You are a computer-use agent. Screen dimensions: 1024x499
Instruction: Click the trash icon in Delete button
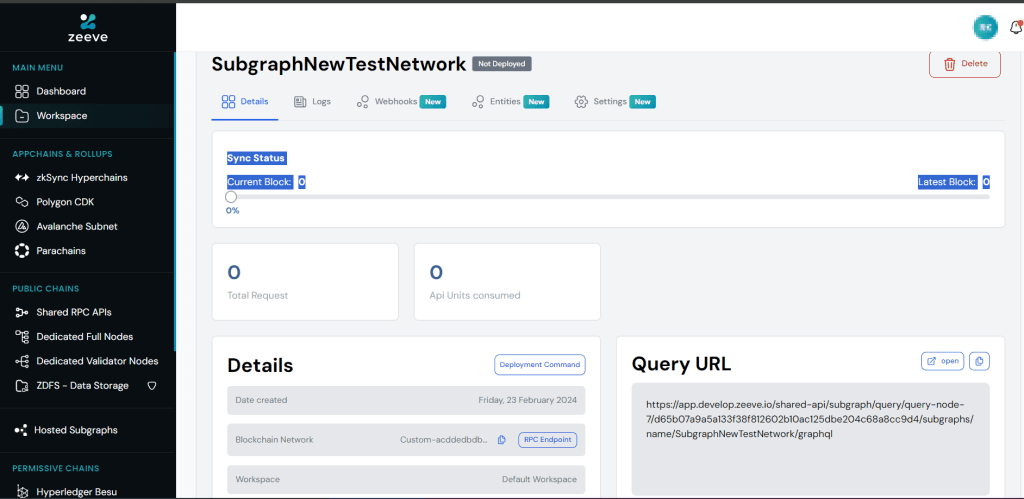(x=950, y=64)
